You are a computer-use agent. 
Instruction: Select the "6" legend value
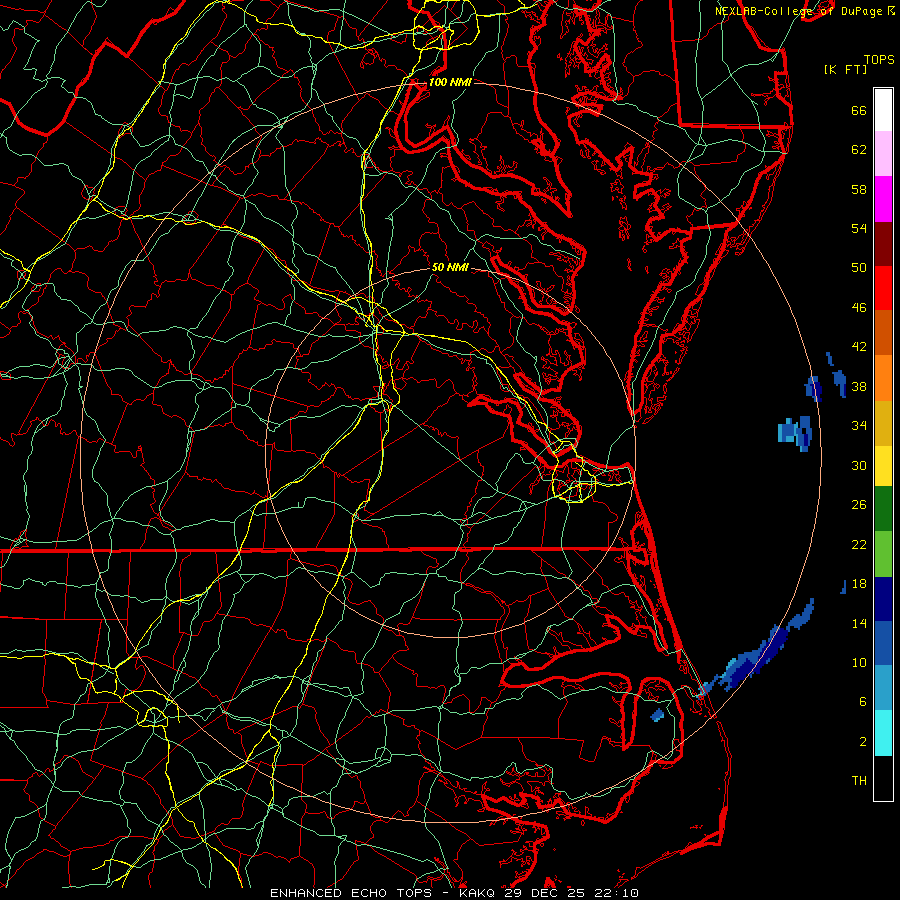[x=863, y=701]
